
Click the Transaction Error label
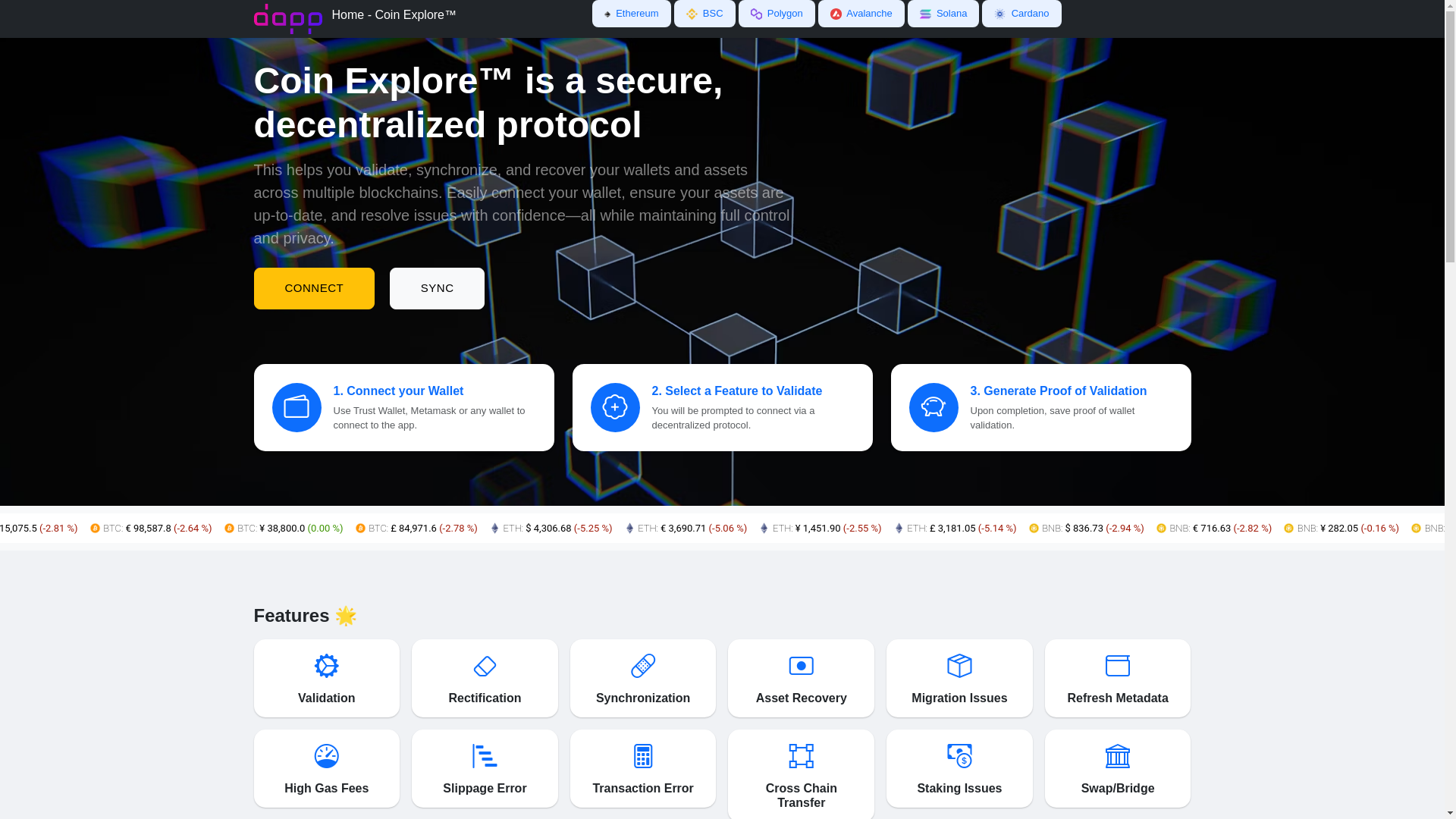click(643, 789)
